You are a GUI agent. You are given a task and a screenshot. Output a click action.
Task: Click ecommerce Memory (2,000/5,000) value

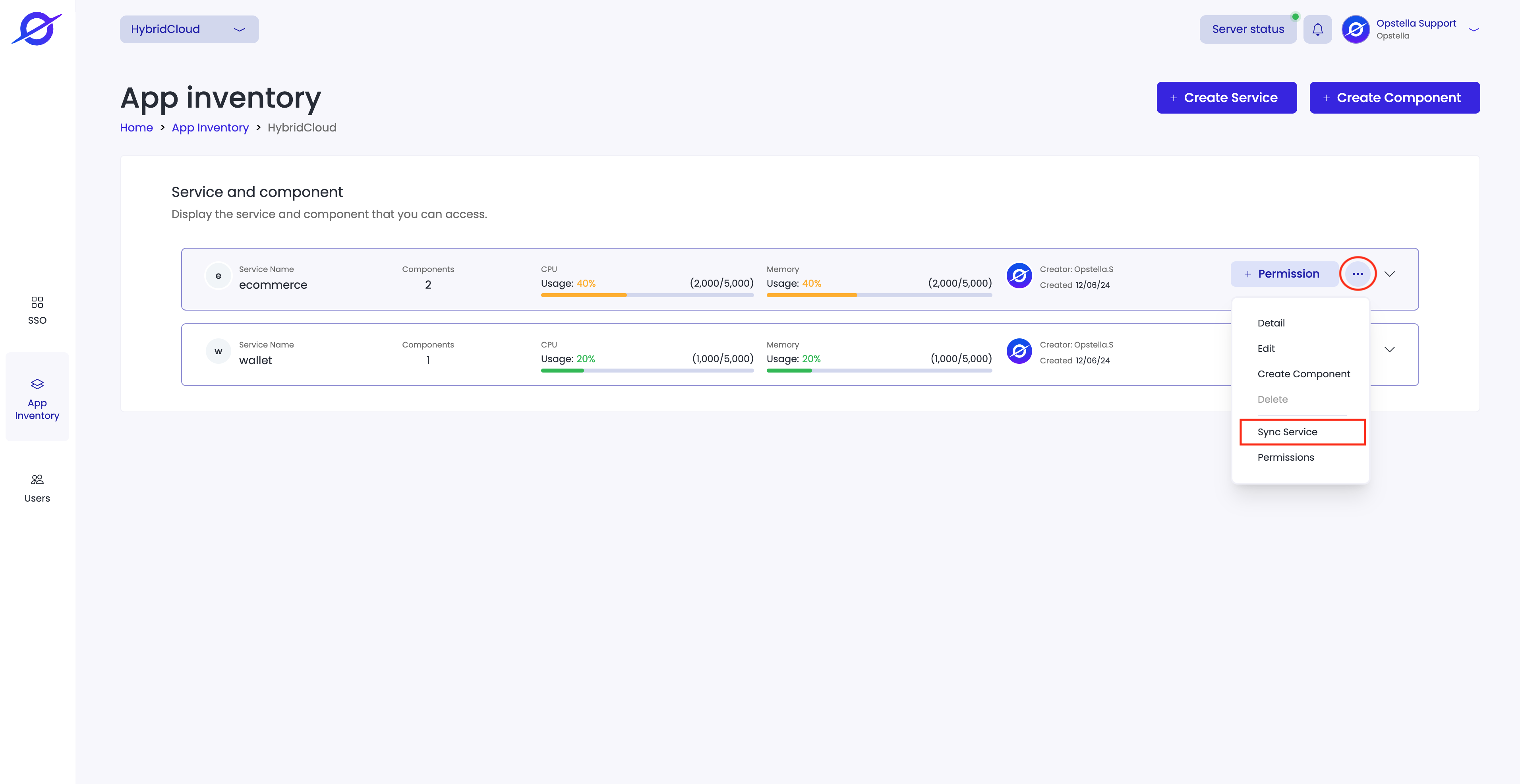[959, 283]
